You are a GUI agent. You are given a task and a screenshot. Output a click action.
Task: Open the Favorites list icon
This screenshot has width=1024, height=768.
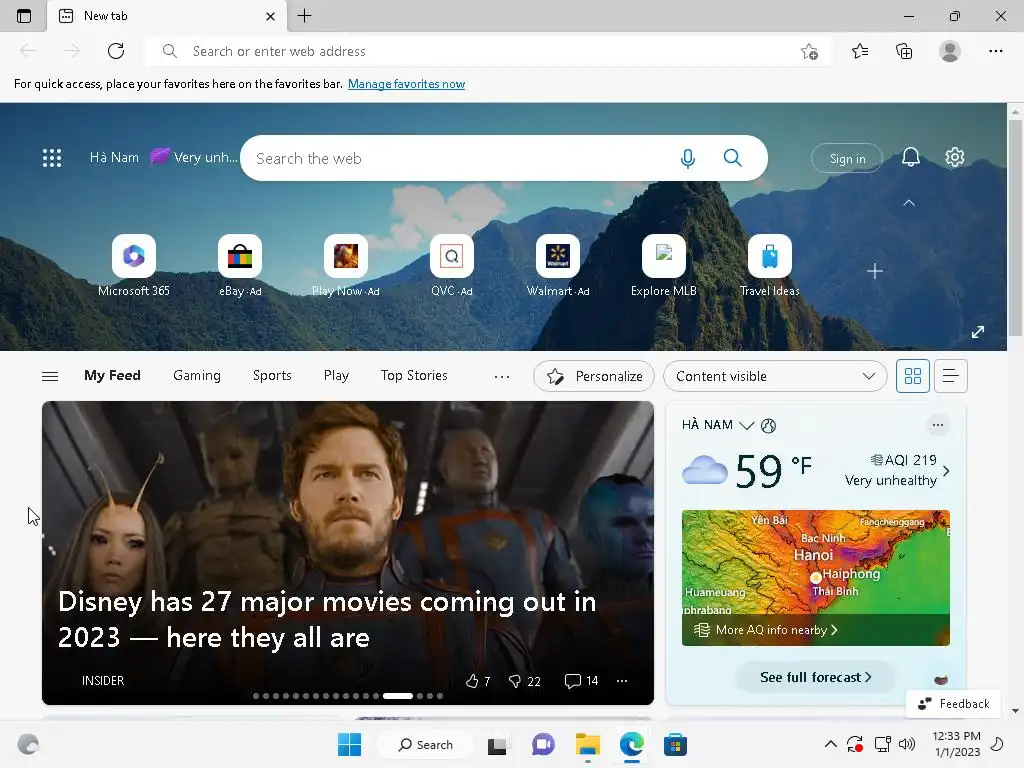pos(860,51)
